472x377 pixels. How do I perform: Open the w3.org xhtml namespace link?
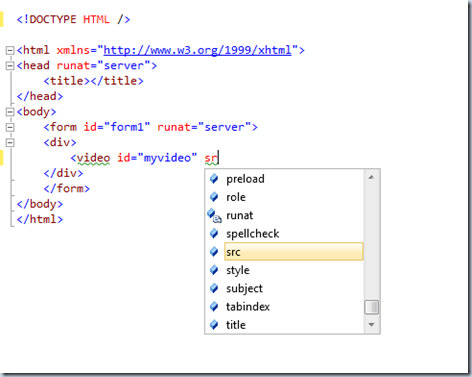pos(197,50)
